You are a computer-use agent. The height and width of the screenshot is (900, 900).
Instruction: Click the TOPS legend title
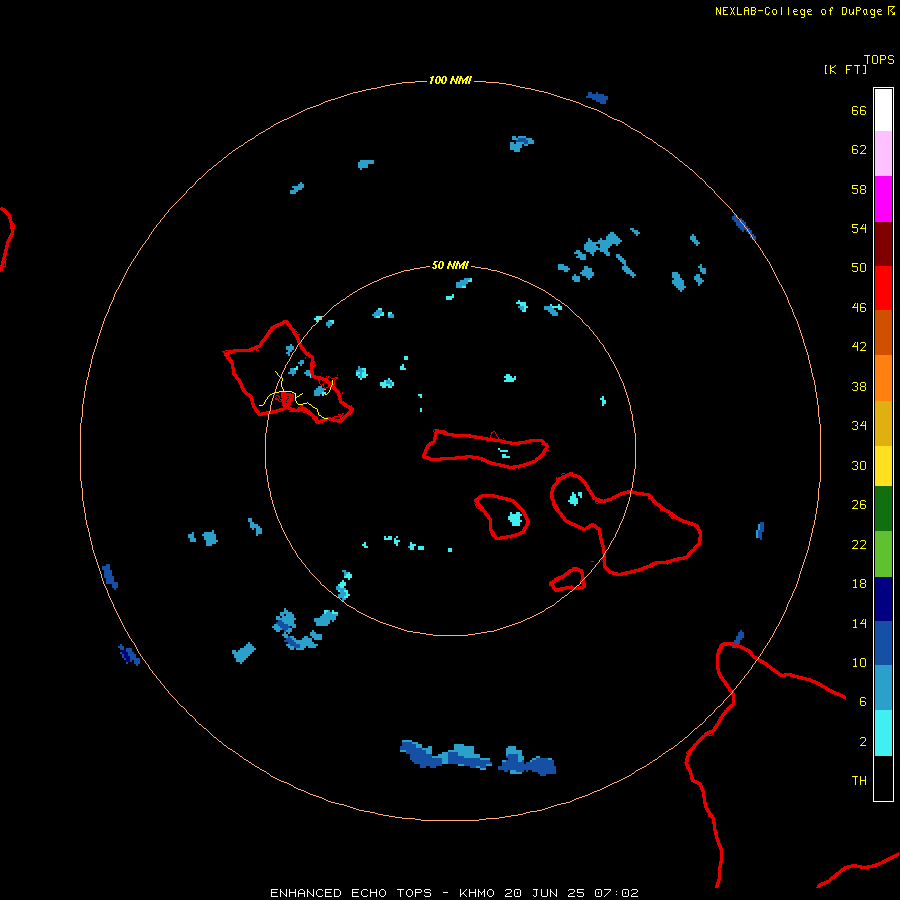[x=879, y=60]
